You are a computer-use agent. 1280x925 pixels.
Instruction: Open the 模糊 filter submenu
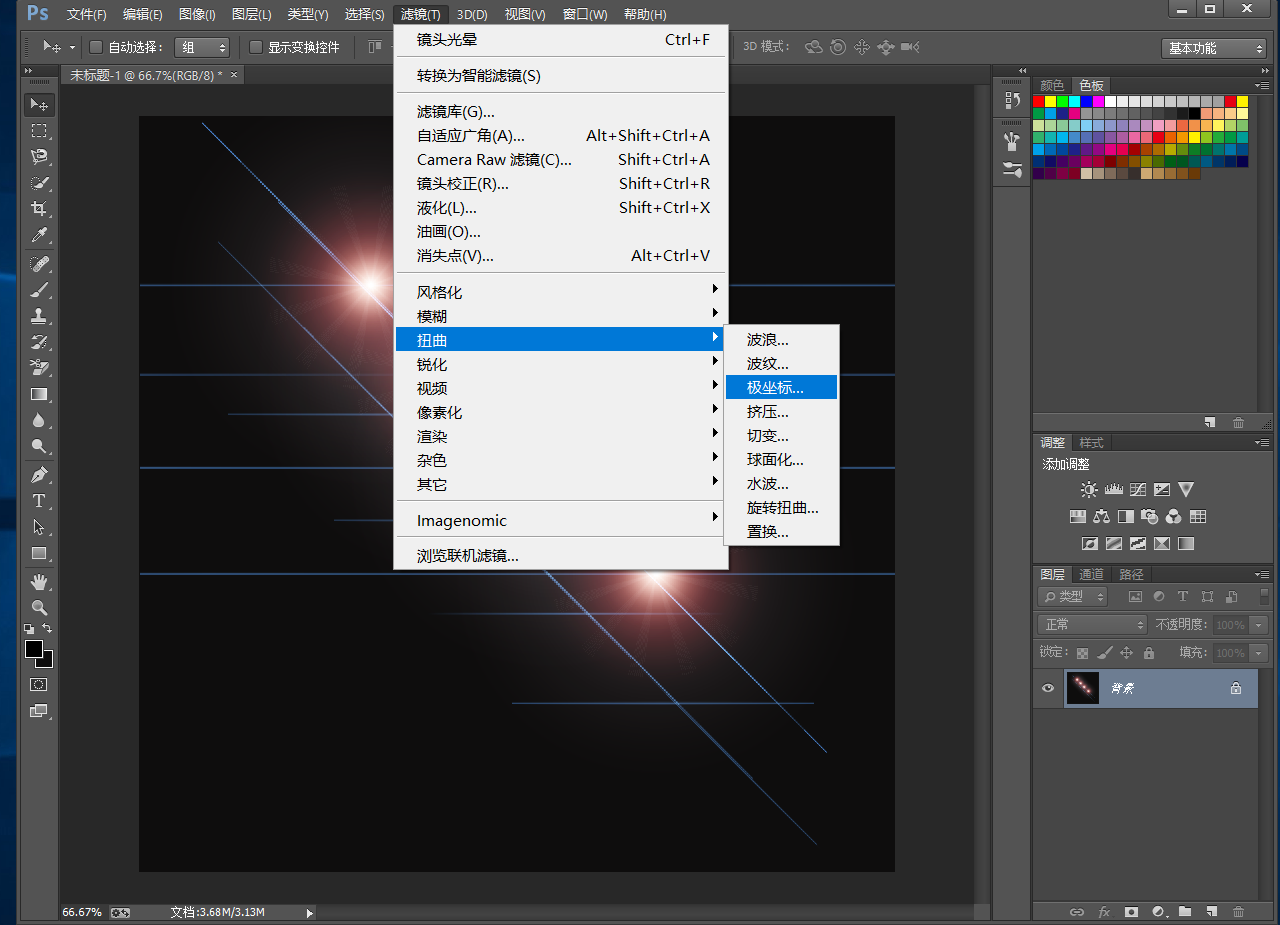(x=561, y=316)
